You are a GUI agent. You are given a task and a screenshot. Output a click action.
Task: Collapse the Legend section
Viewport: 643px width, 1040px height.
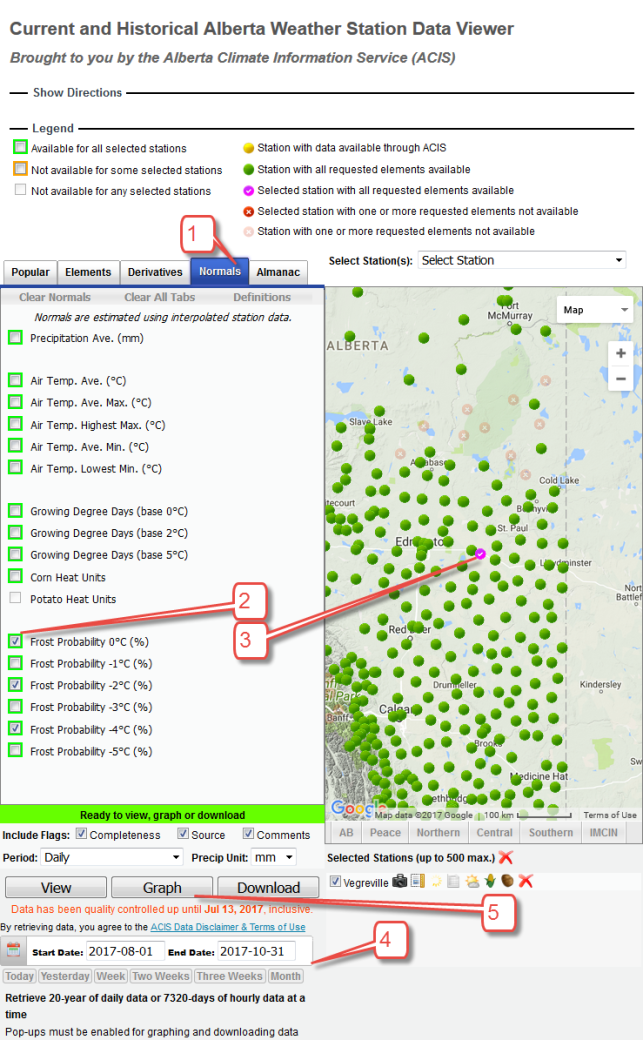coord(52,128)
